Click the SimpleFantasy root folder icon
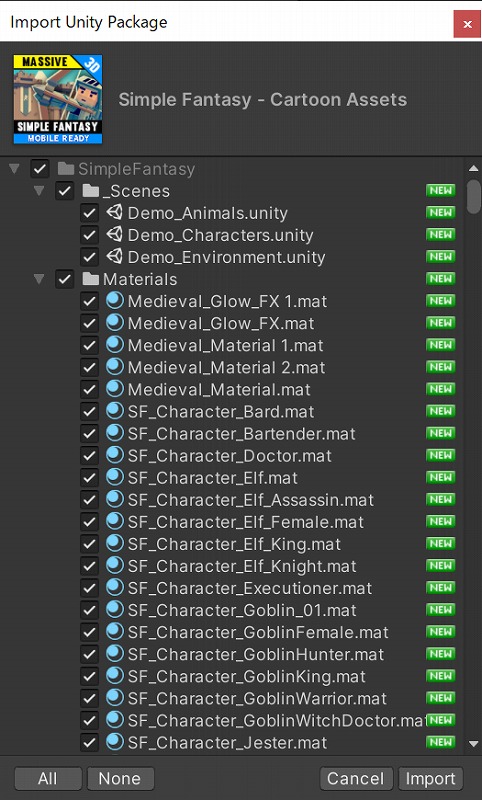This screenshot has height=800, width=482. [x=66, y=168]
